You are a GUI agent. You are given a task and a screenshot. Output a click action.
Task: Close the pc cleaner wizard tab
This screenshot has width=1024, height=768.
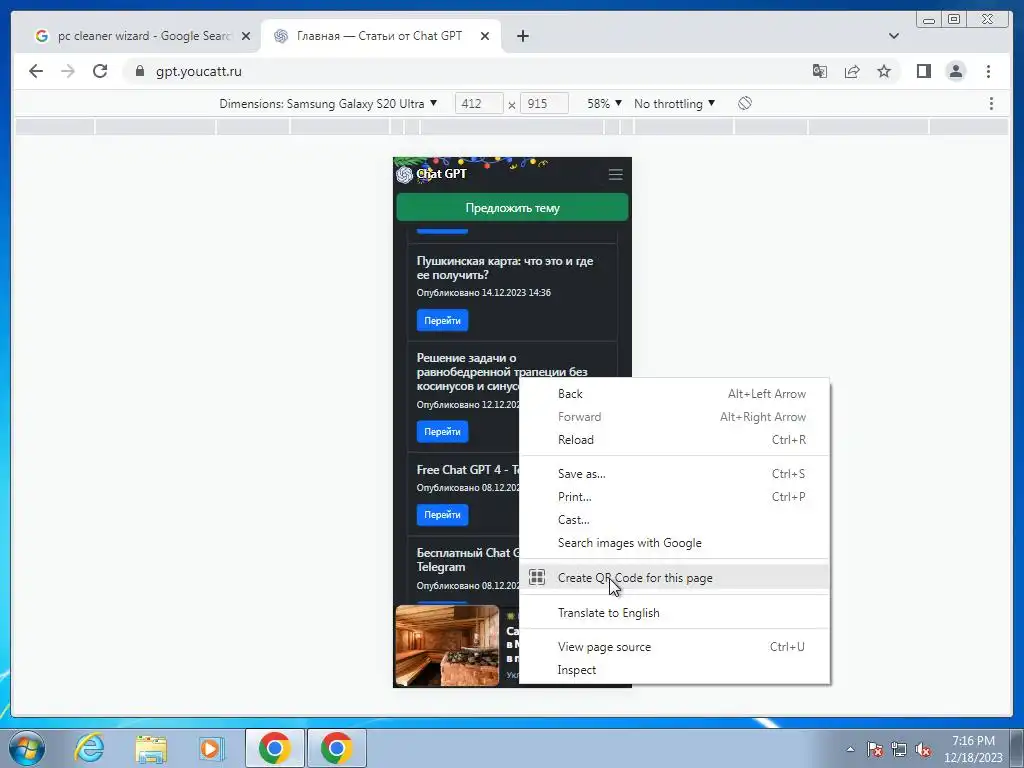pos(246,37)
